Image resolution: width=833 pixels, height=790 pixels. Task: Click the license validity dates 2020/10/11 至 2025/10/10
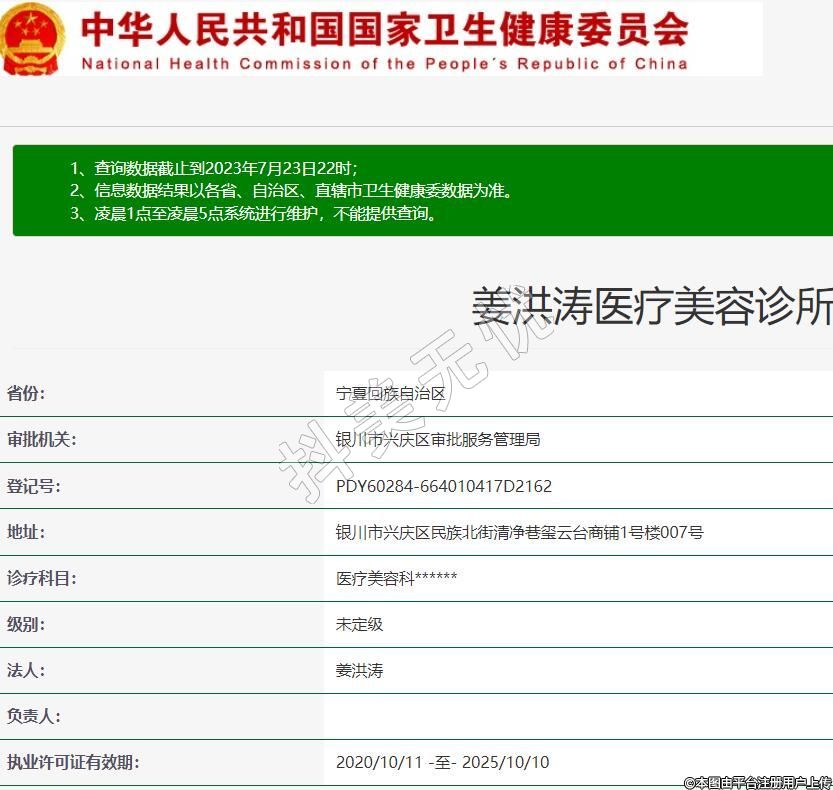click(442, 762)
